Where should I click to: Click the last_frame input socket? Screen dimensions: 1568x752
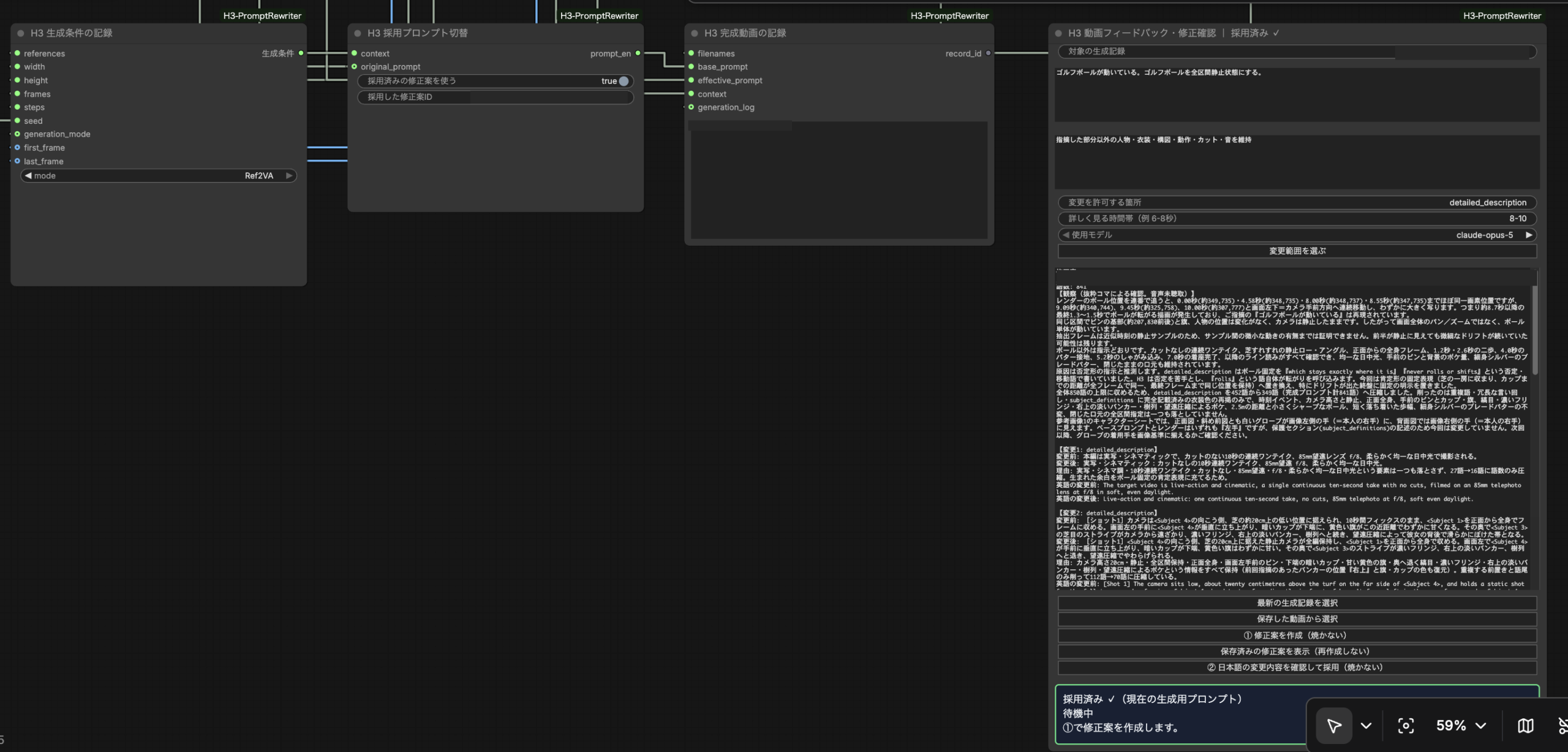pos(17,161)
